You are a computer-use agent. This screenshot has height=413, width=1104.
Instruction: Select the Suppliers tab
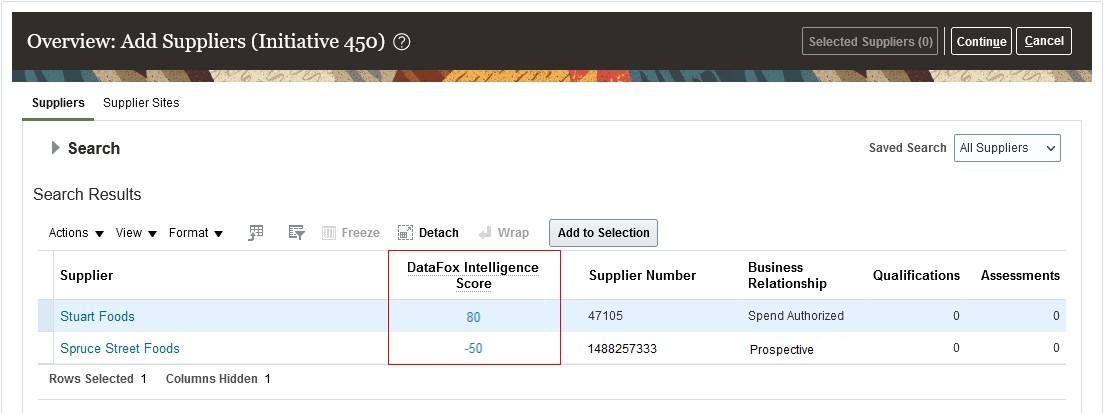point(58,103)
